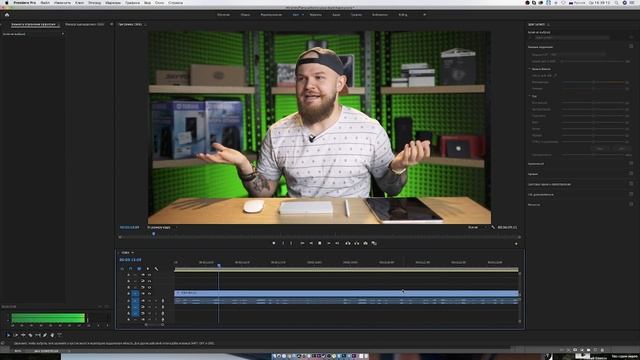
Task: Open the Клип menu
Action: click(80, 2)
